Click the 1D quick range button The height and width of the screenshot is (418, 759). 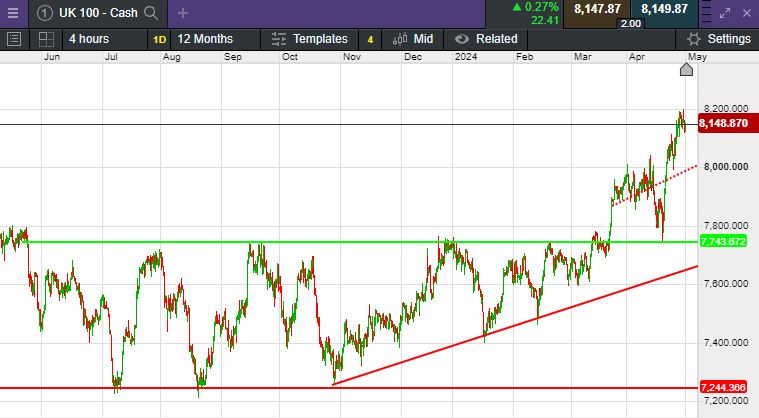[x=159, y=40]
